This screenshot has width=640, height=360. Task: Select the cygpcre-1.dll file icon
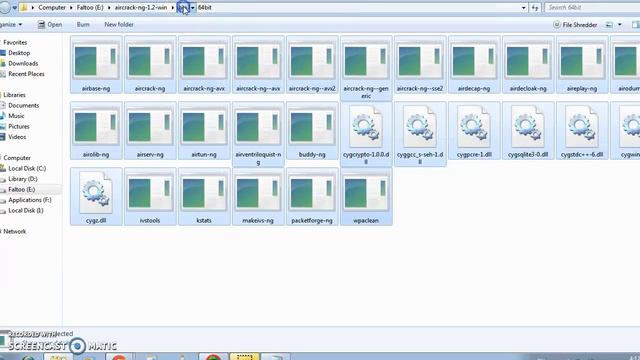click(x=474, y=127)
